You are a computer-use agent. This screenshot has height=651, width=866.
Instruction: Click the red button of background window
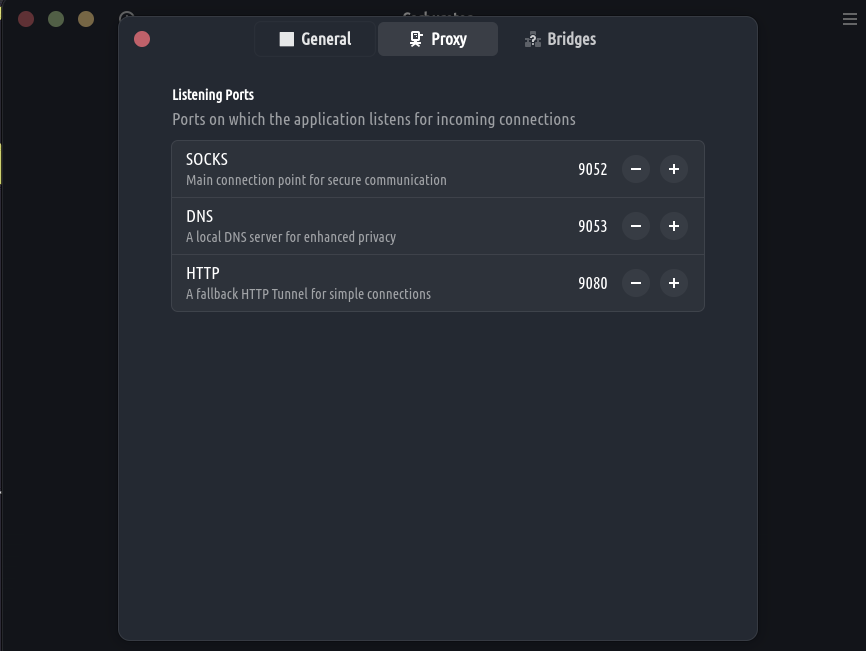pos(26,19)
